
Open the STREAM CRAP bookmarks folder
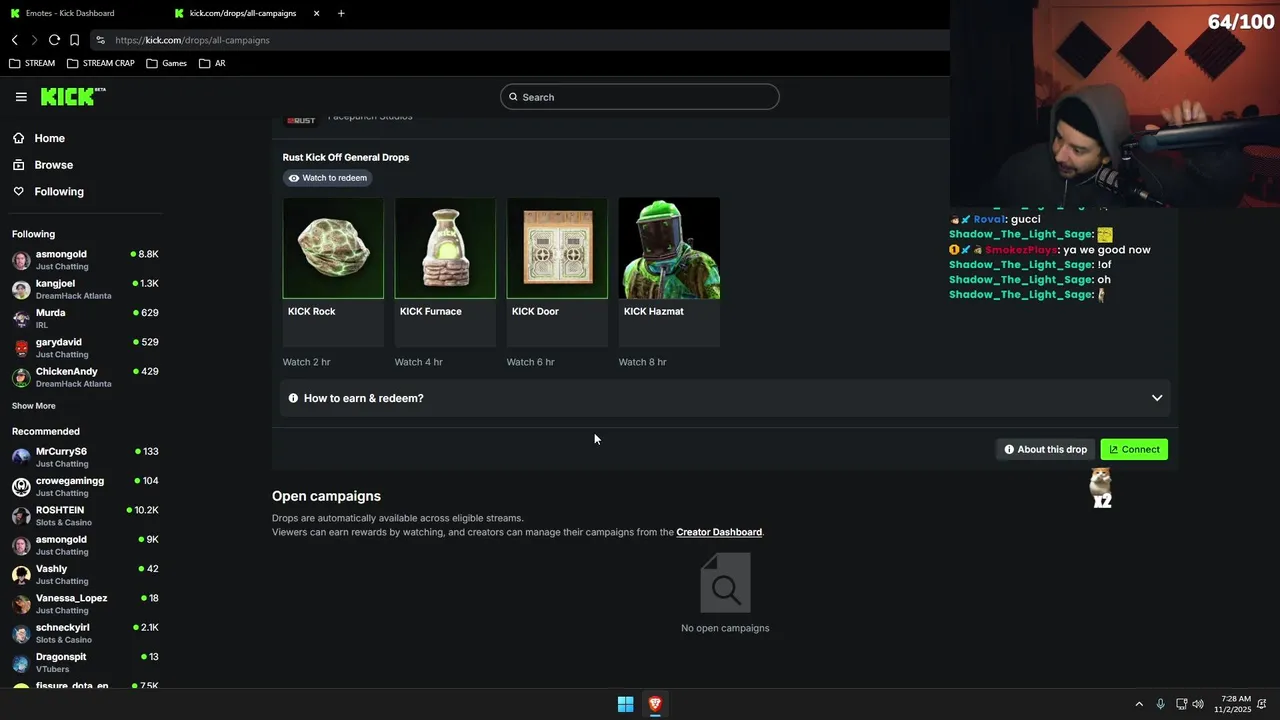[x=101, y=63]
